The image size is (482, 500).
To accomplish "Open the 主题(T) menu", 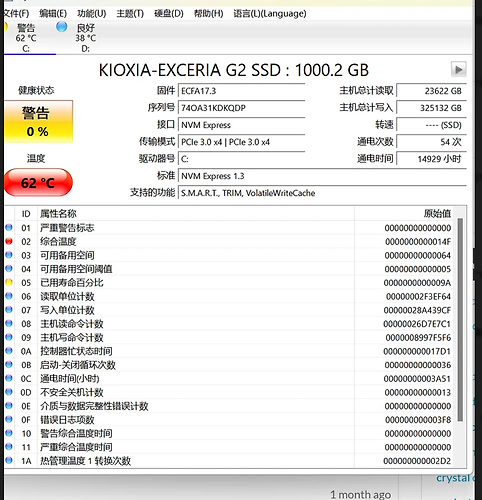I will 130,14.
